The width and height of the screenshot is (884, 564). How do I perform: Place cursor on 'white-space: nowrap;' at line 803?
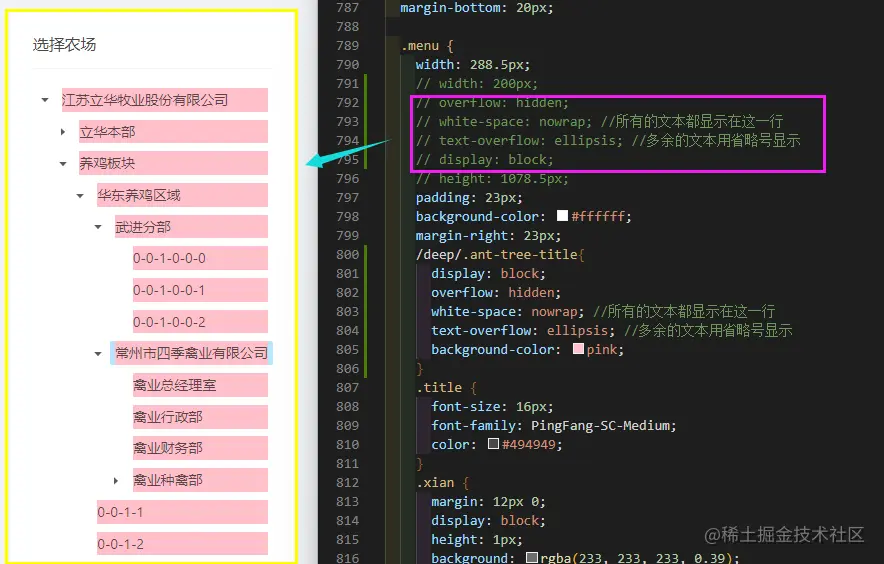[x=507, y=311]
